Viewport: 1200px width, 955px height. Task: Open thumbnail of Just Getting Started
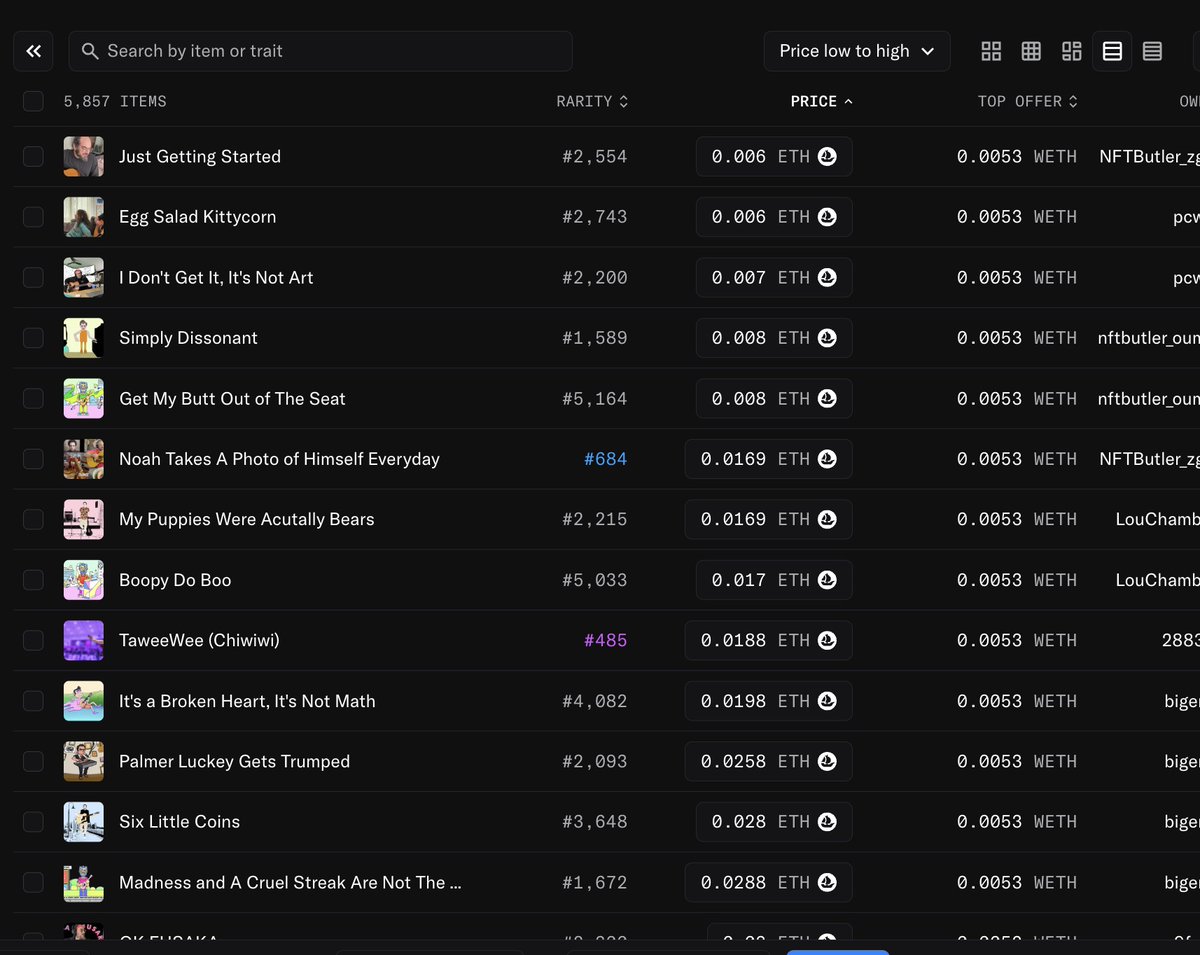click(84, 157)
